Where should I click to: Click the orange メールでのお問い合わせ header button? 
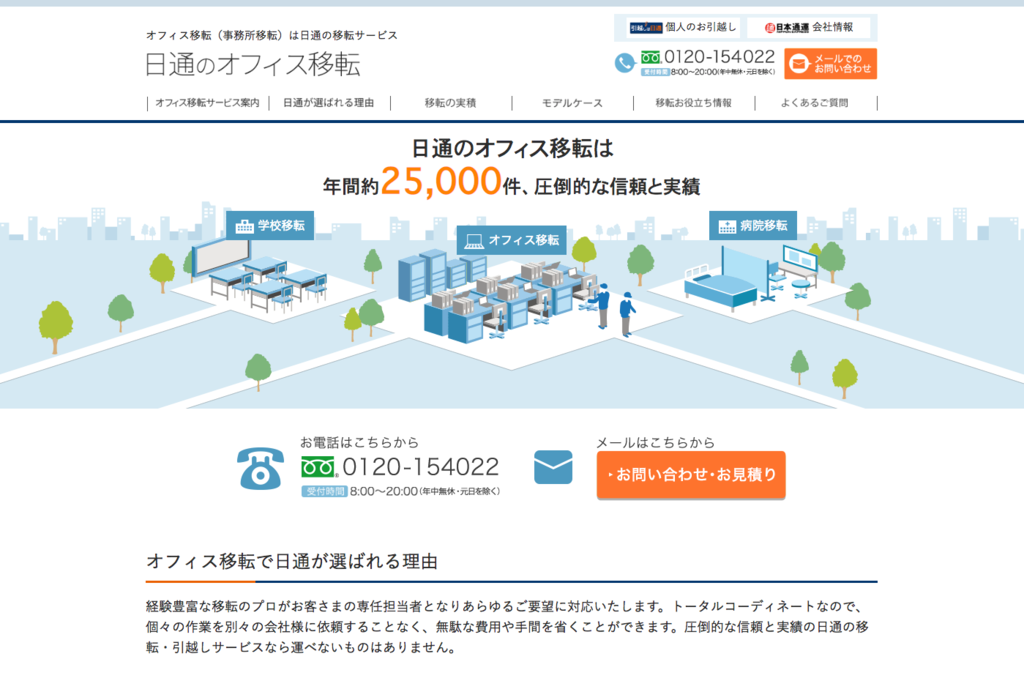(x=831, y=63)
